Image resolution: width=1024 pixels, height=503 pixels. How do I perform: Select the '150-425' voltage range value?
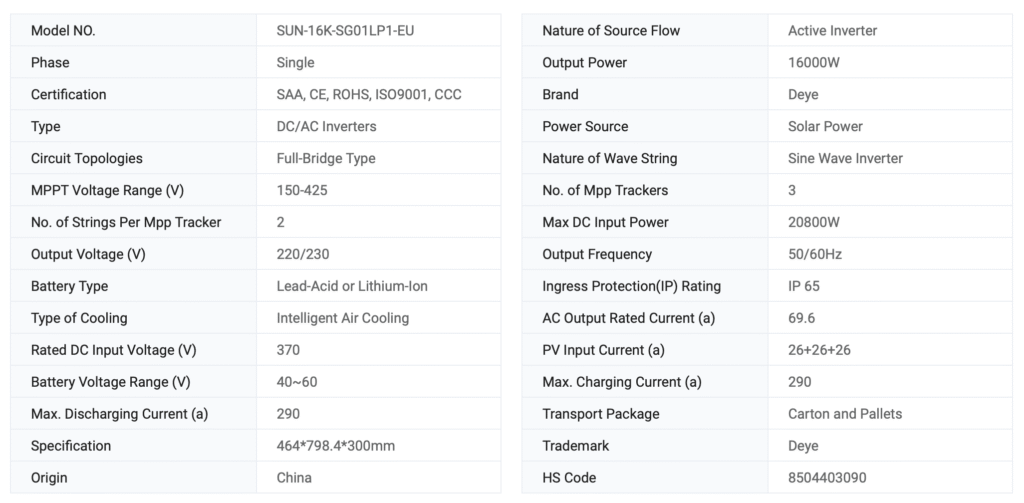302,190
